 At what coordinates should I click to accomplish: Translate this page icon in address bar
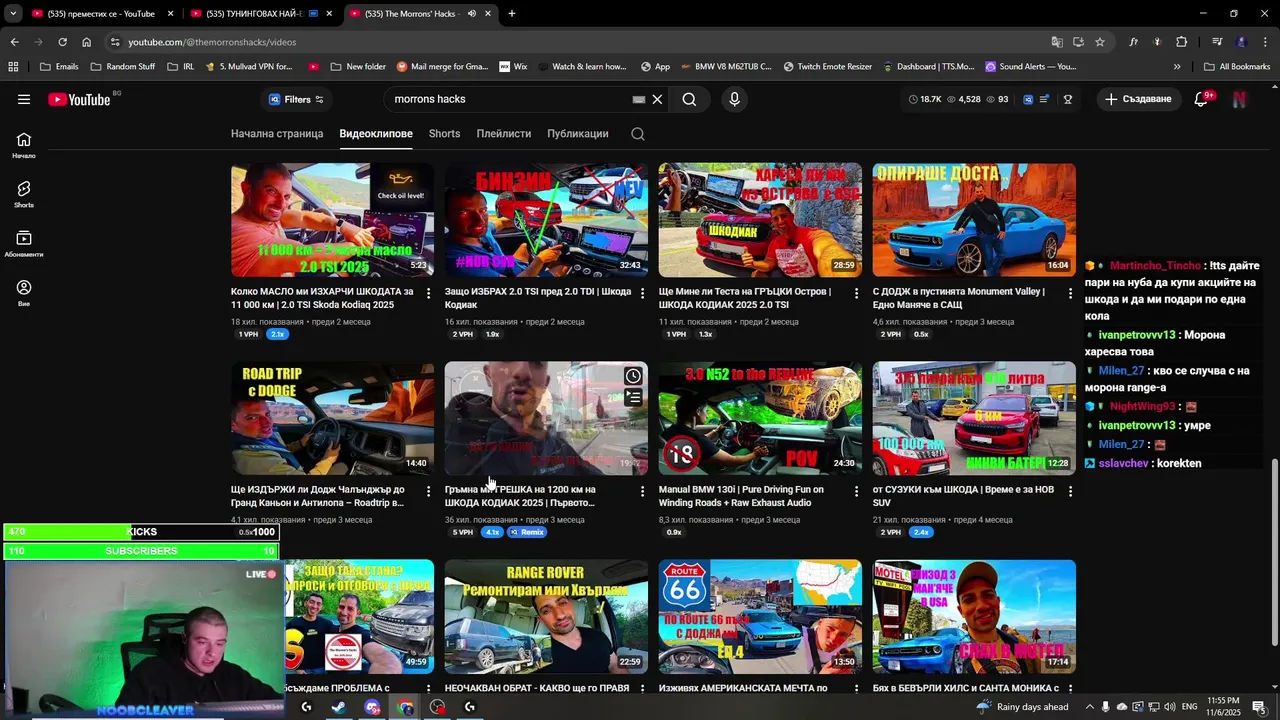1057,42
